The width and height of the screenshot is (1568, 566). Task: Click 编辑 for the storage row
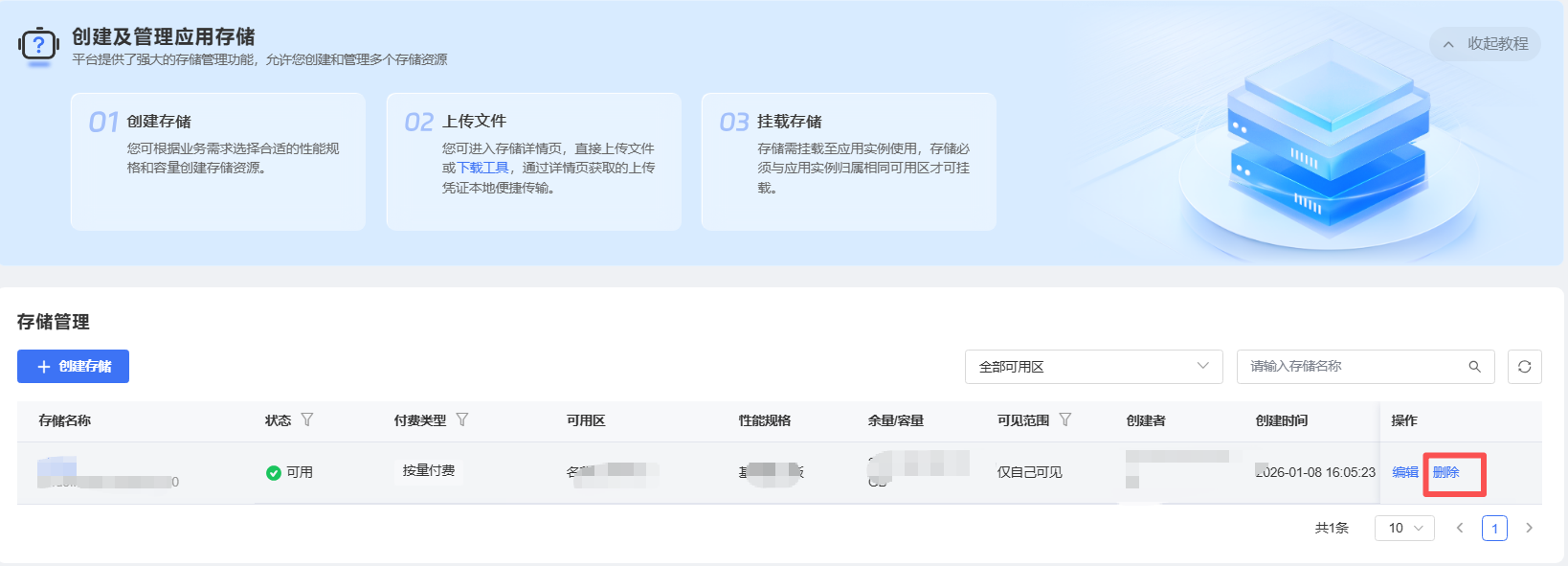pyautogui.click(x=1404, y=472)
